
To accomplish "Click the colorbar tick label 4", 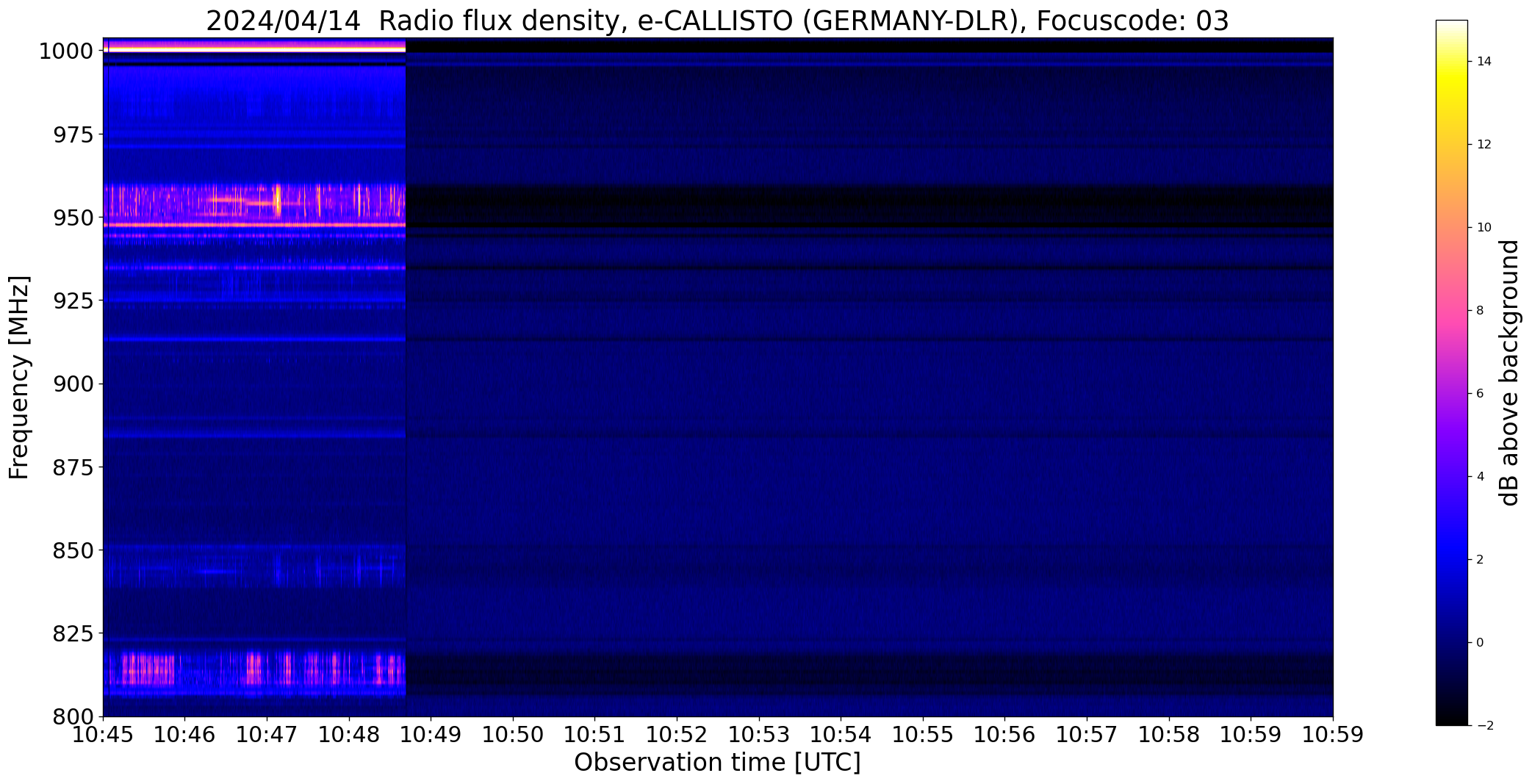I will [x=1481, y=477].
